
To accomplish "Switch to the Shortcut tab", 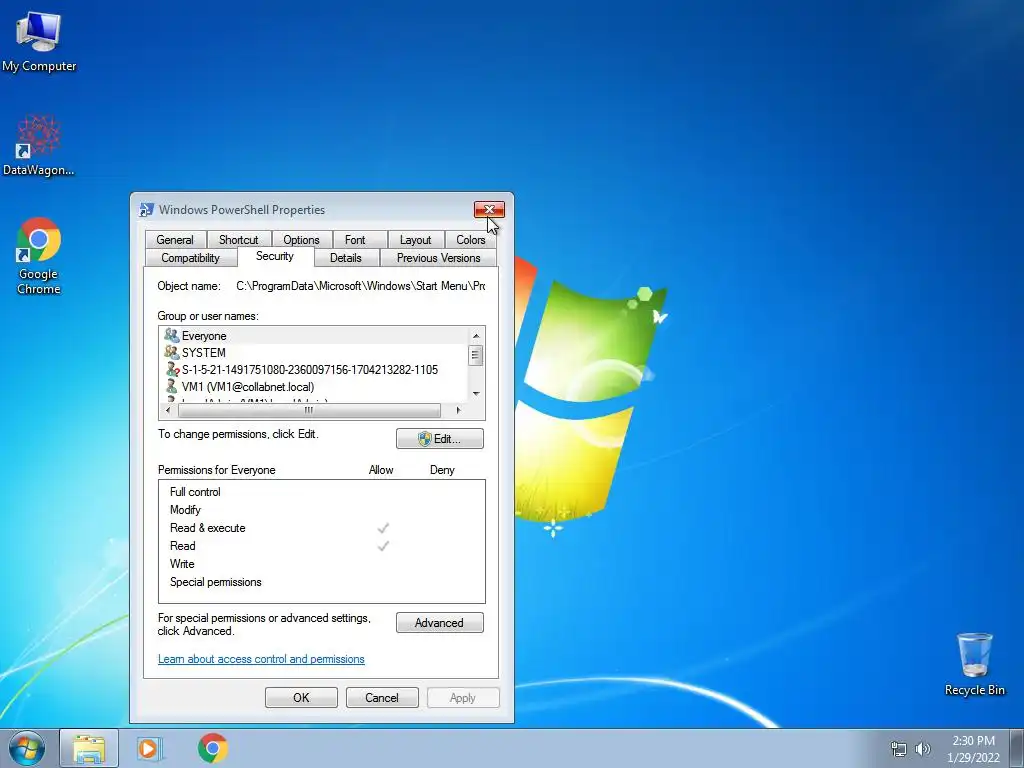I will (x=238, y=240).
